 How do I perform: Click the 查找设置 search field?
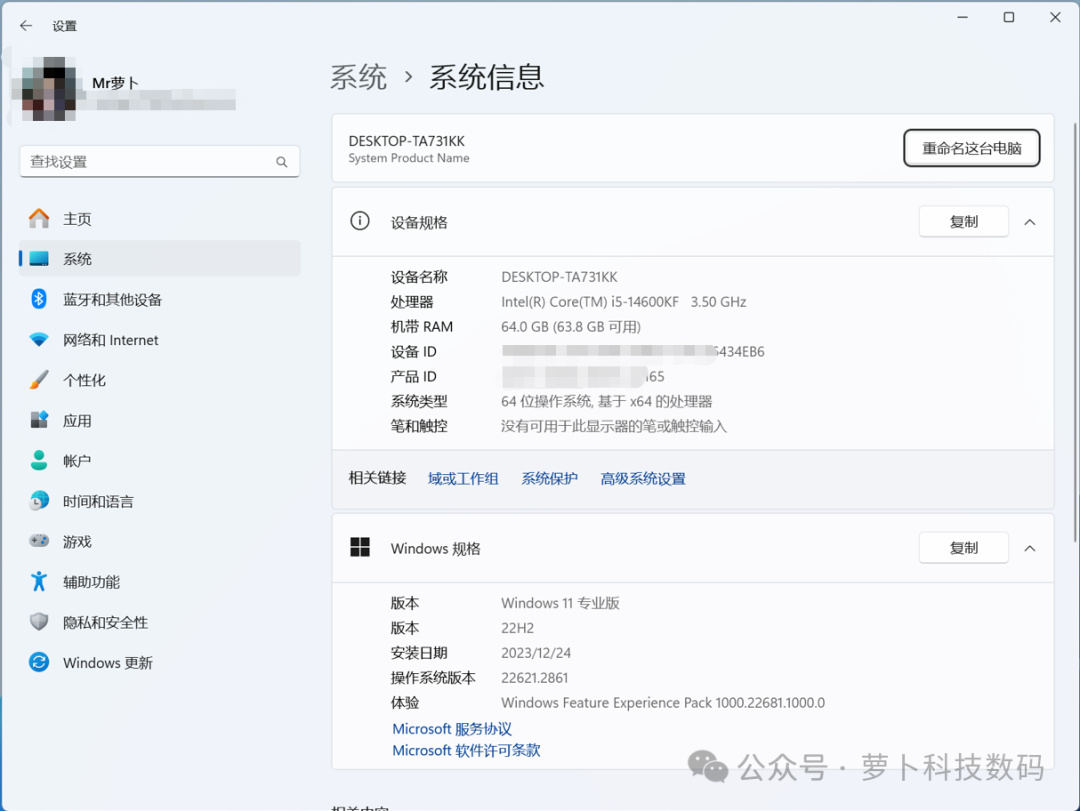[160, 162]
